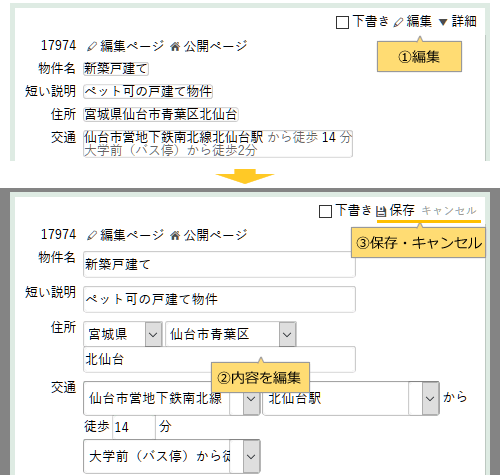Click the キャンセル link
This screenshot has width=500, height=475.
449,211
